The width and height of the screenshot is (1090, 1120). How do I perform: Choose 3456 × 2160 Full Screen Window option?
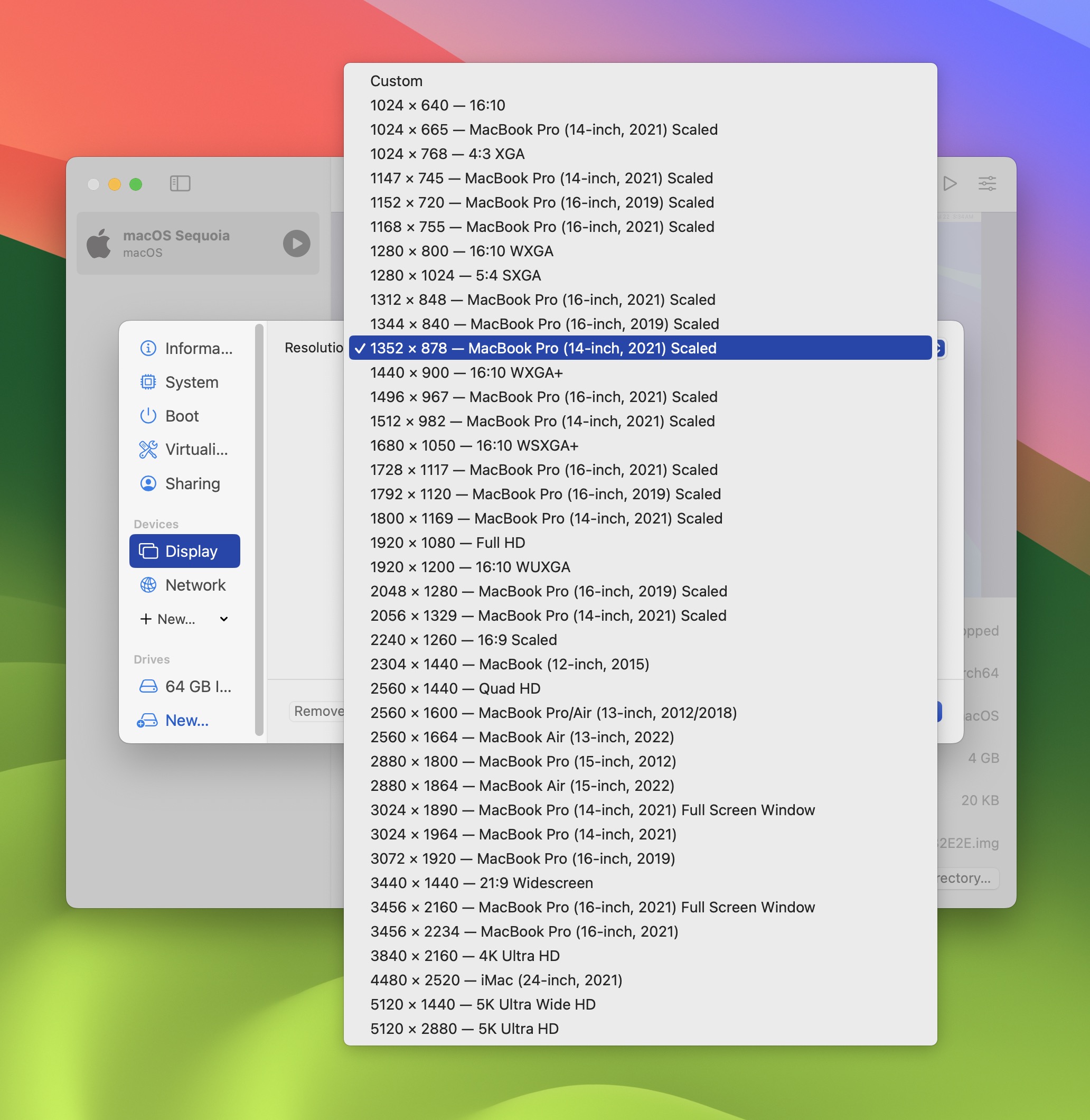(x=640, y=907)
